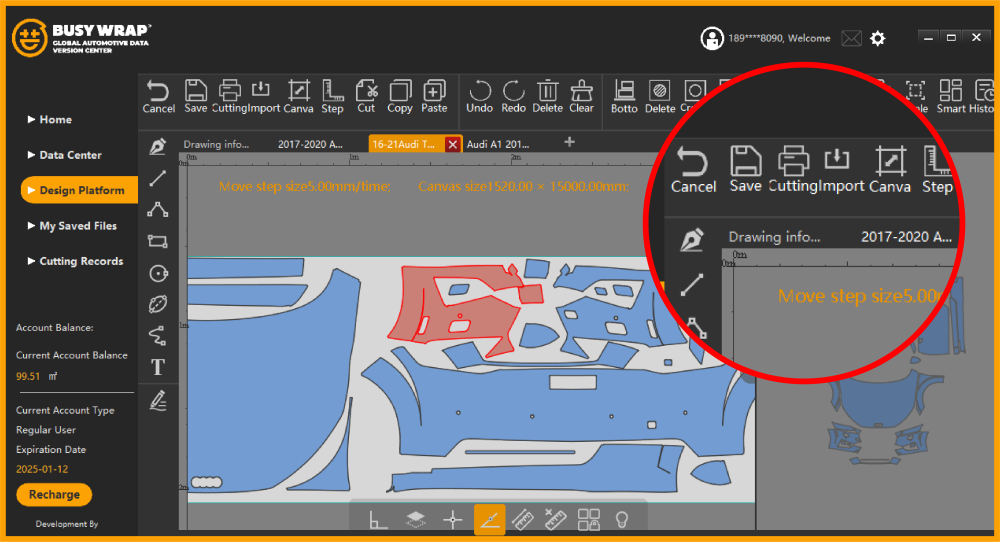The width and height of the screenshot is (1000, 542).
Task: Click the user avatar icon
Action: tap(712, 38)
